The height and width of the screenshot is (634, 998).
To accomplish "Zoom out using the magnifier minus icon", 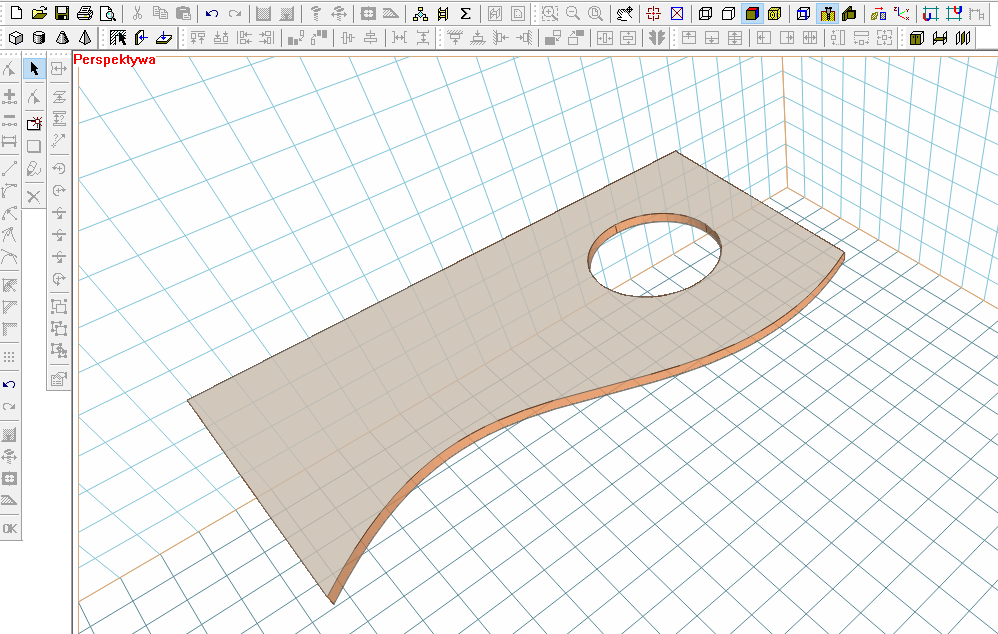I will (x=573, y=13).
